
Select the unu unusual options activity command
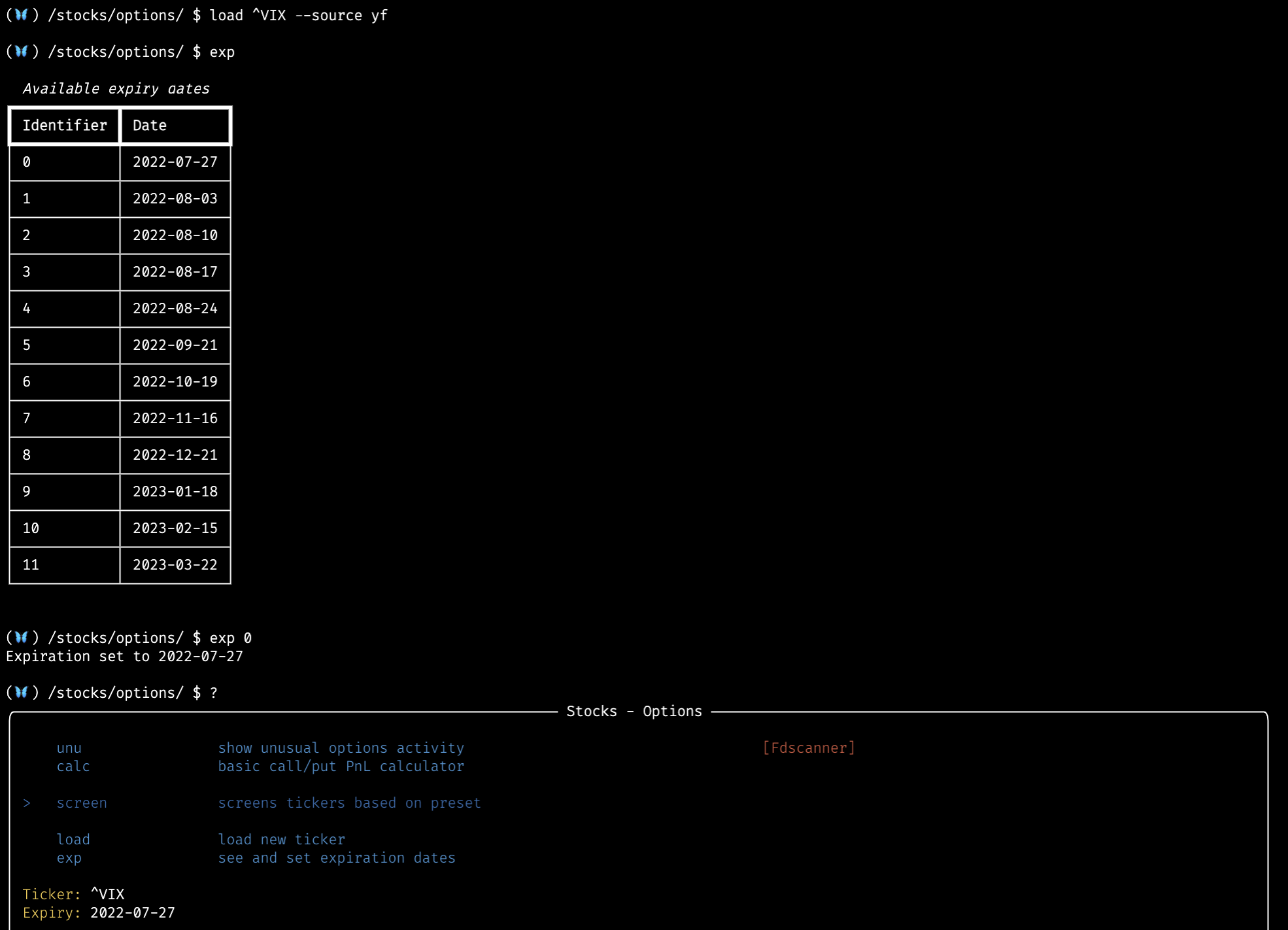[x=69, y=748]
